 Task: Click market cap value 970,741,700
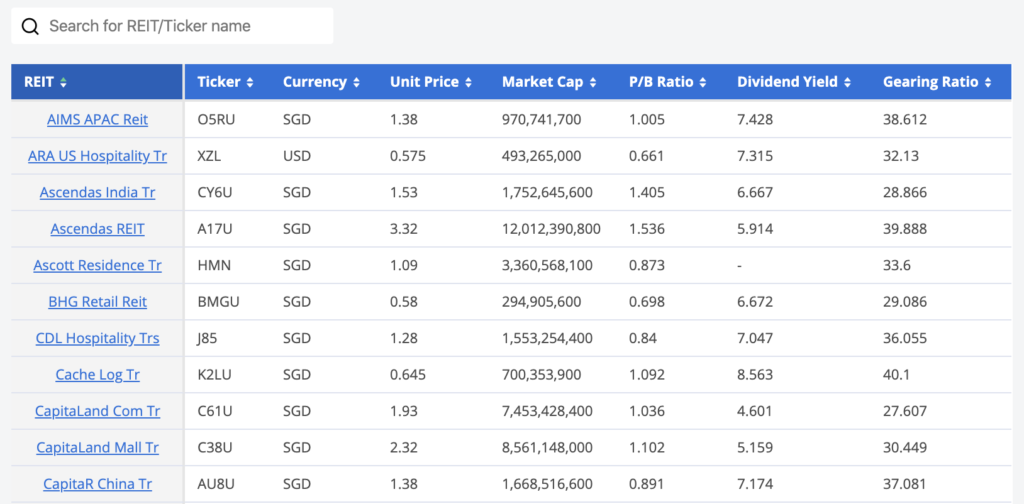(541, 119)
